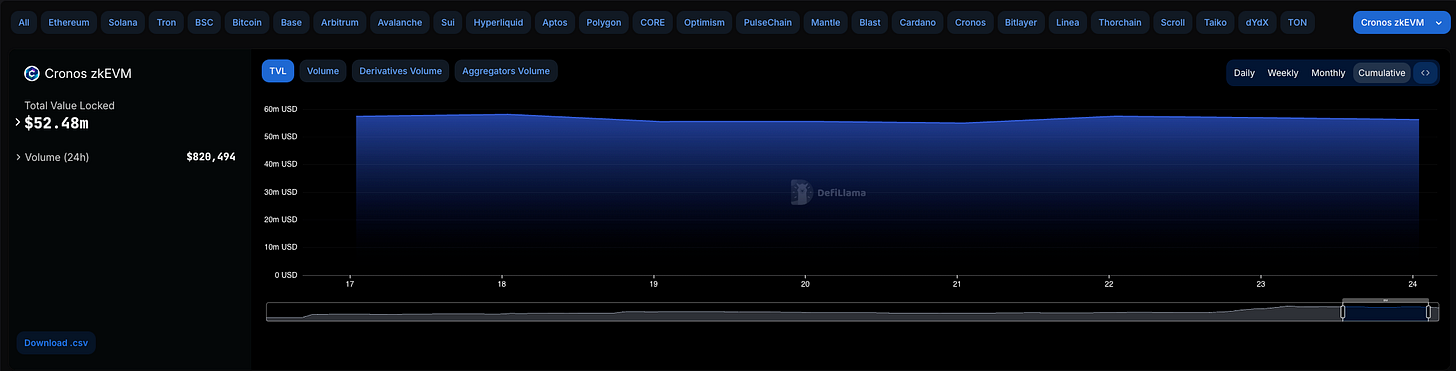Switch chart grouping to Daily

pyautogui.click(x=1244, y=73)
